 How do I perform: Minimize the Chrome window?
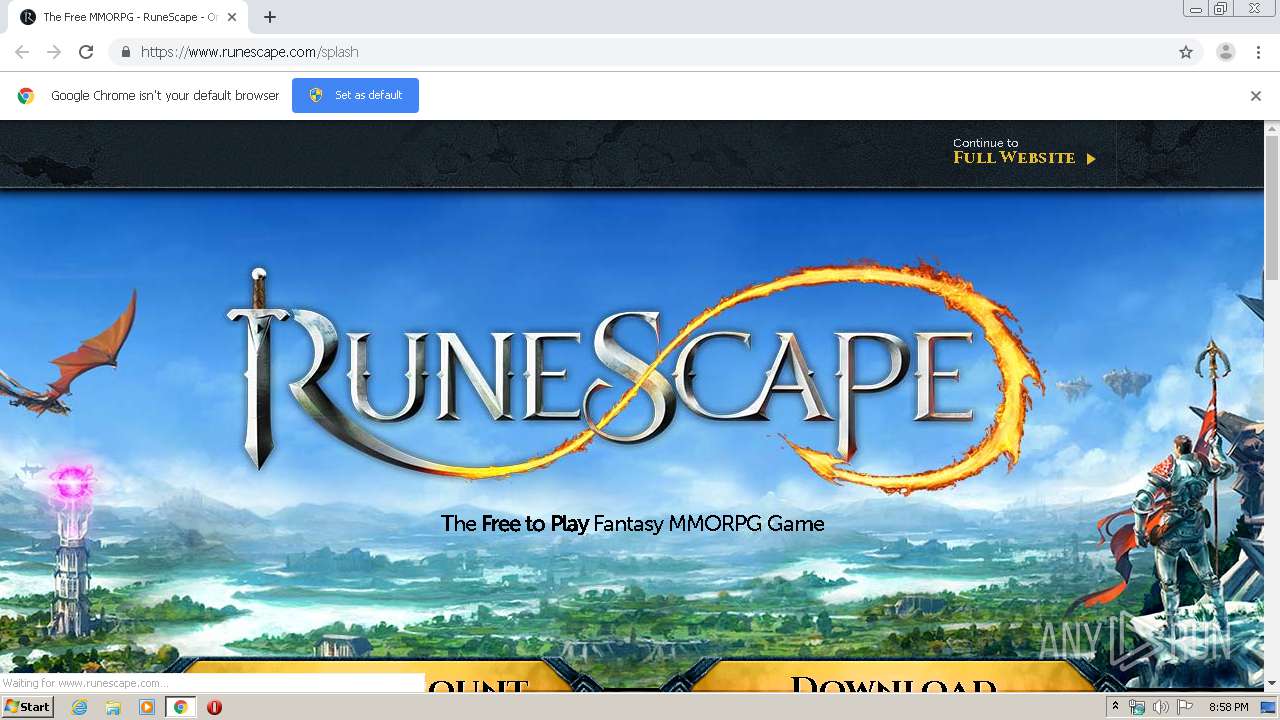[1195, 9]
